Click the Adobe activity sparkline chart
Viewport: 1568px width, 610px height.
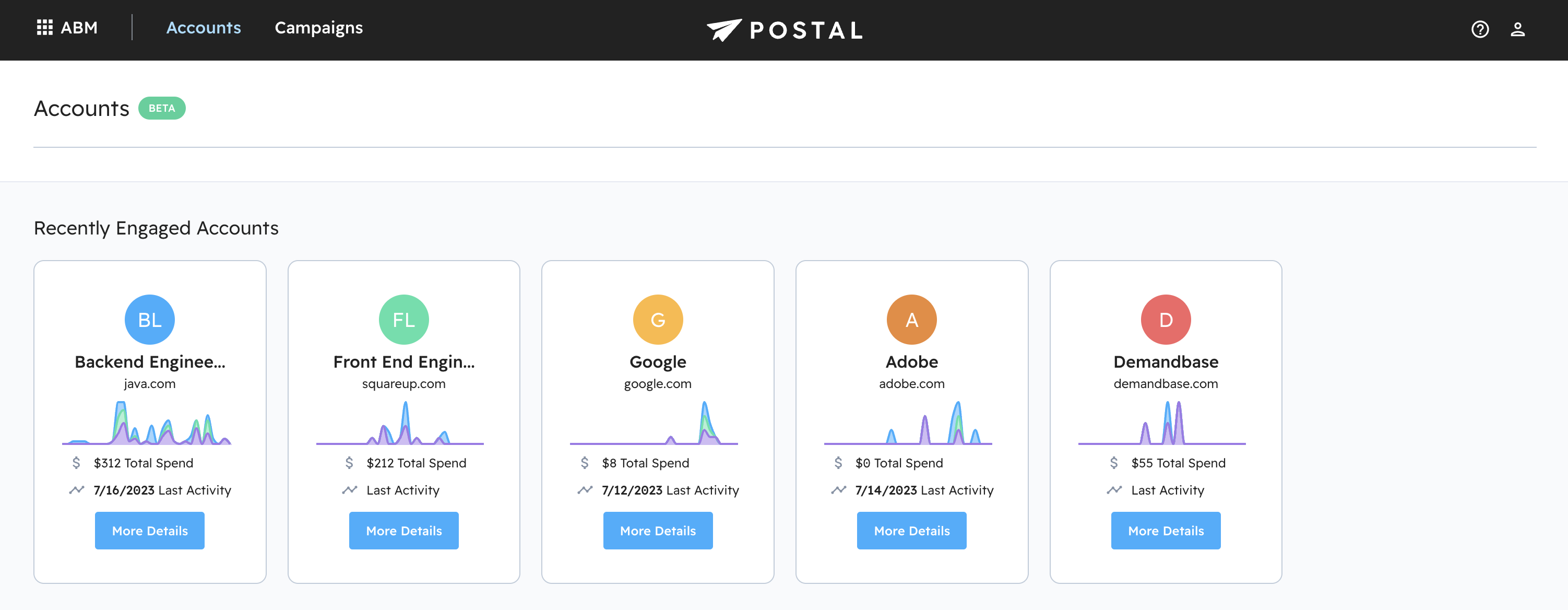coord(908,424)
